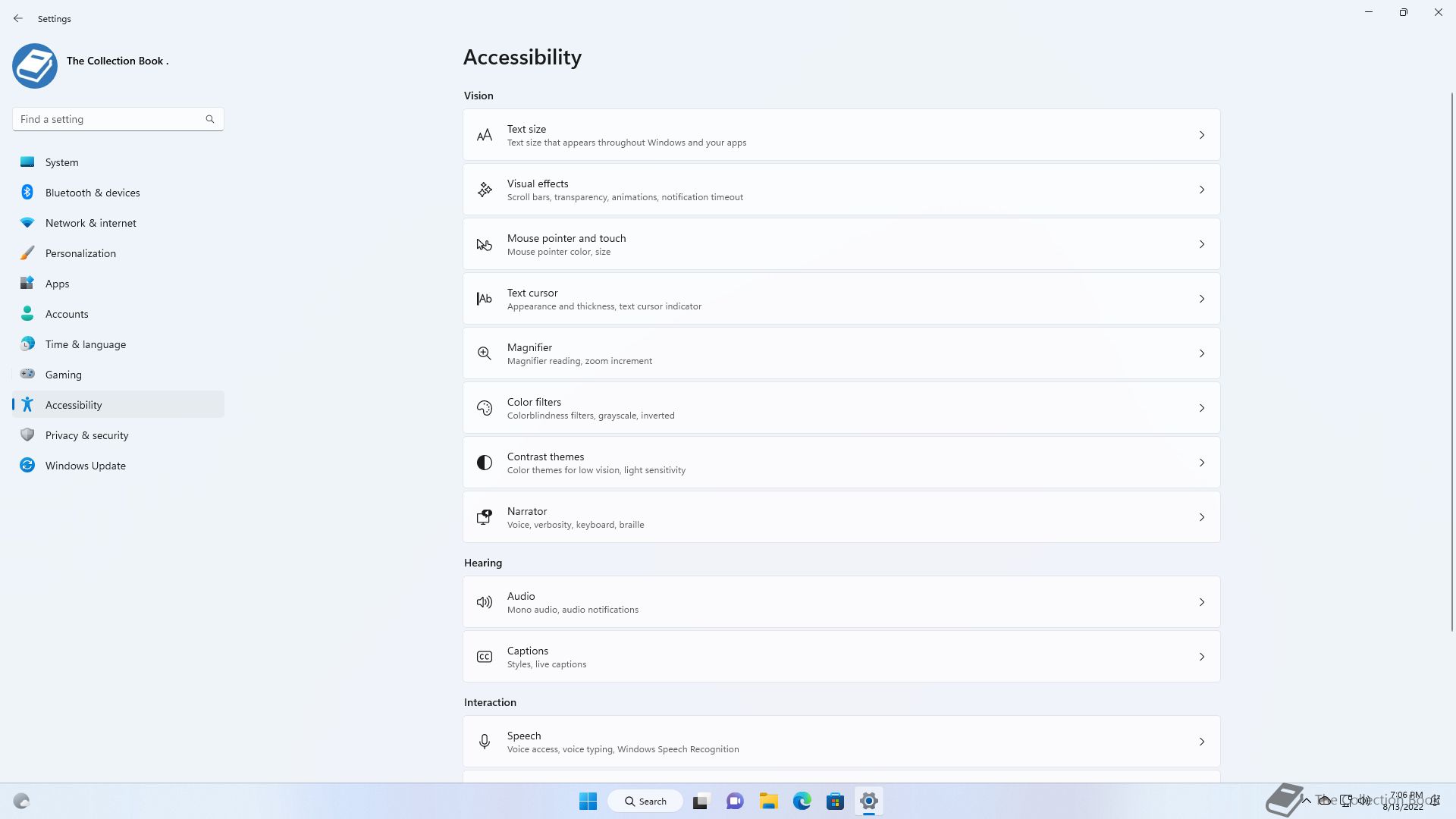
Task: Show hidden icons in system tray
Action: 1306,801
